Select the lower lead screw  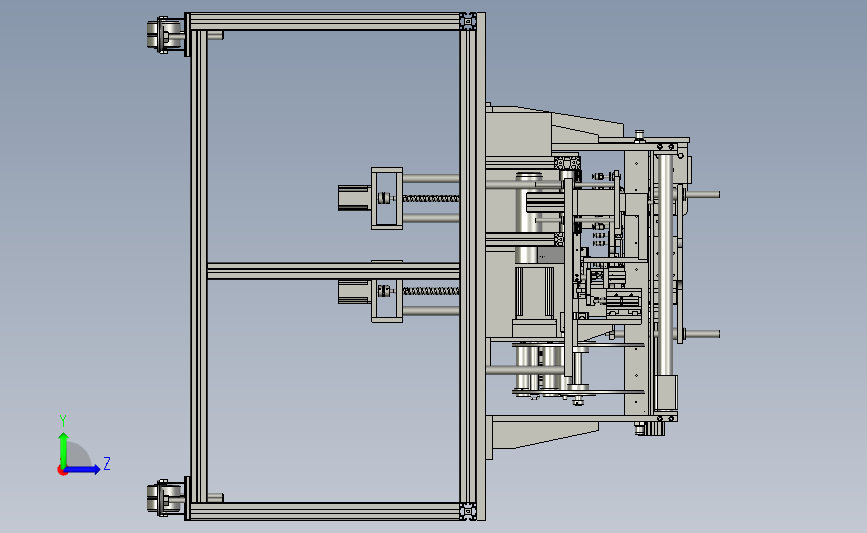(431, 290)
